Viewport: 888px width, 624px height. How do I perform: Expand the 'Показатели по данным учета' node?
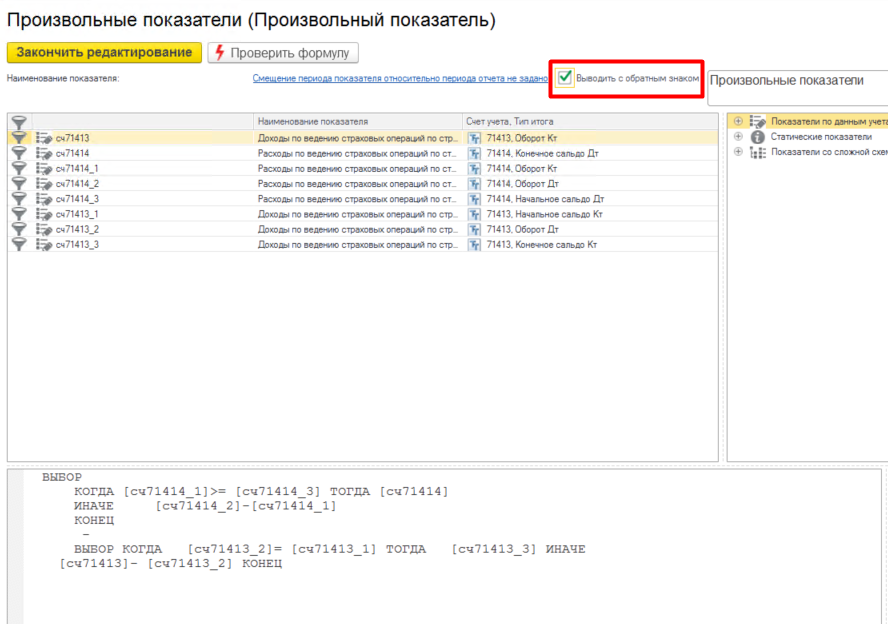coord(738,121)
